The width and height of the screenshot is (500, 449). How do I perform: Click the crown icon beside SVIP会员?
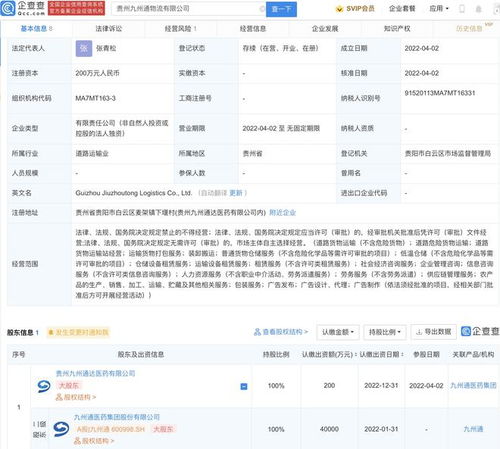(x=339, y=9)
